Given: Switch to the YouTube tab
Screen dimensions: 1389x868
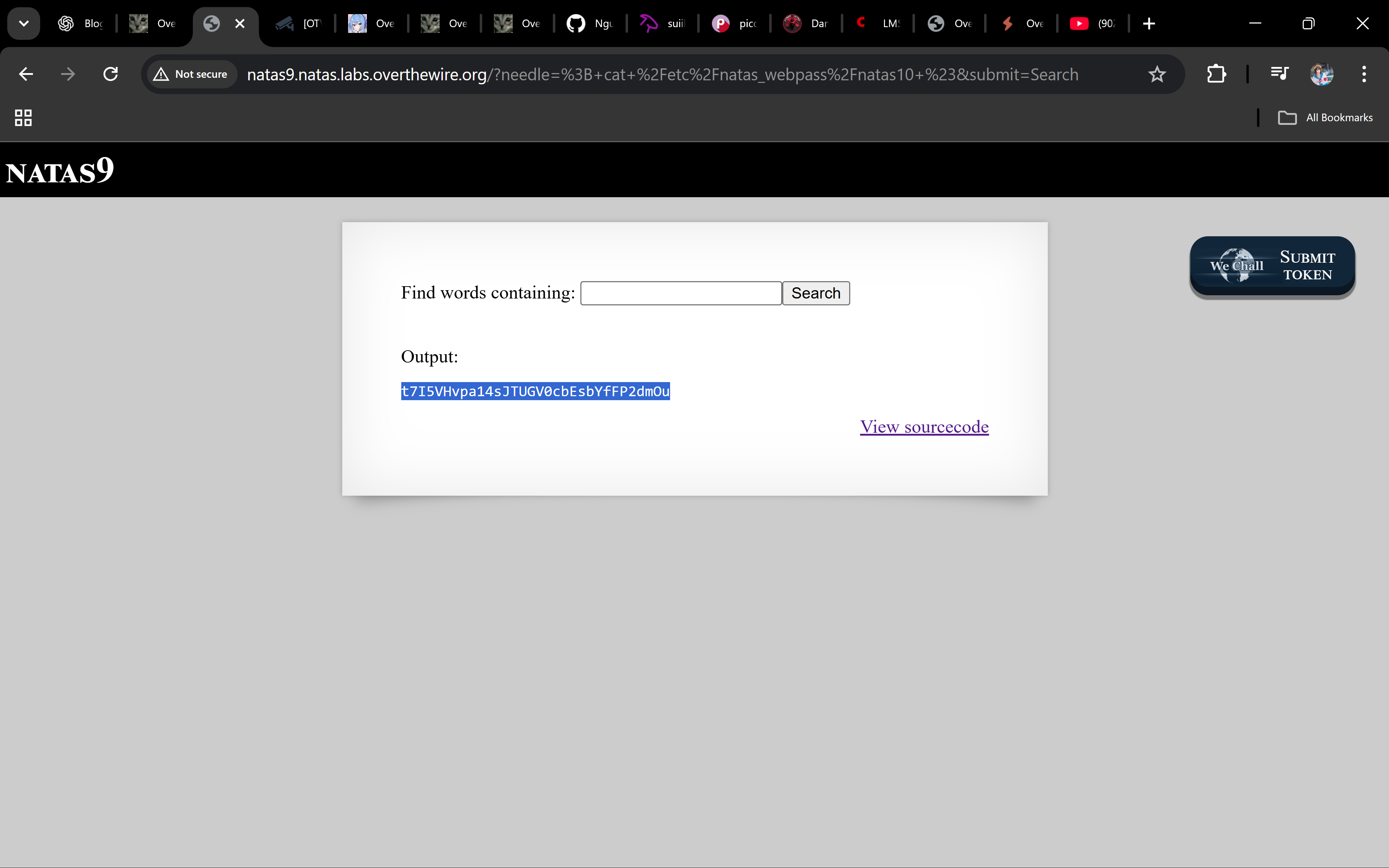Looking at the screenshot, I should pyautogui.click(x=1092, y=24).
